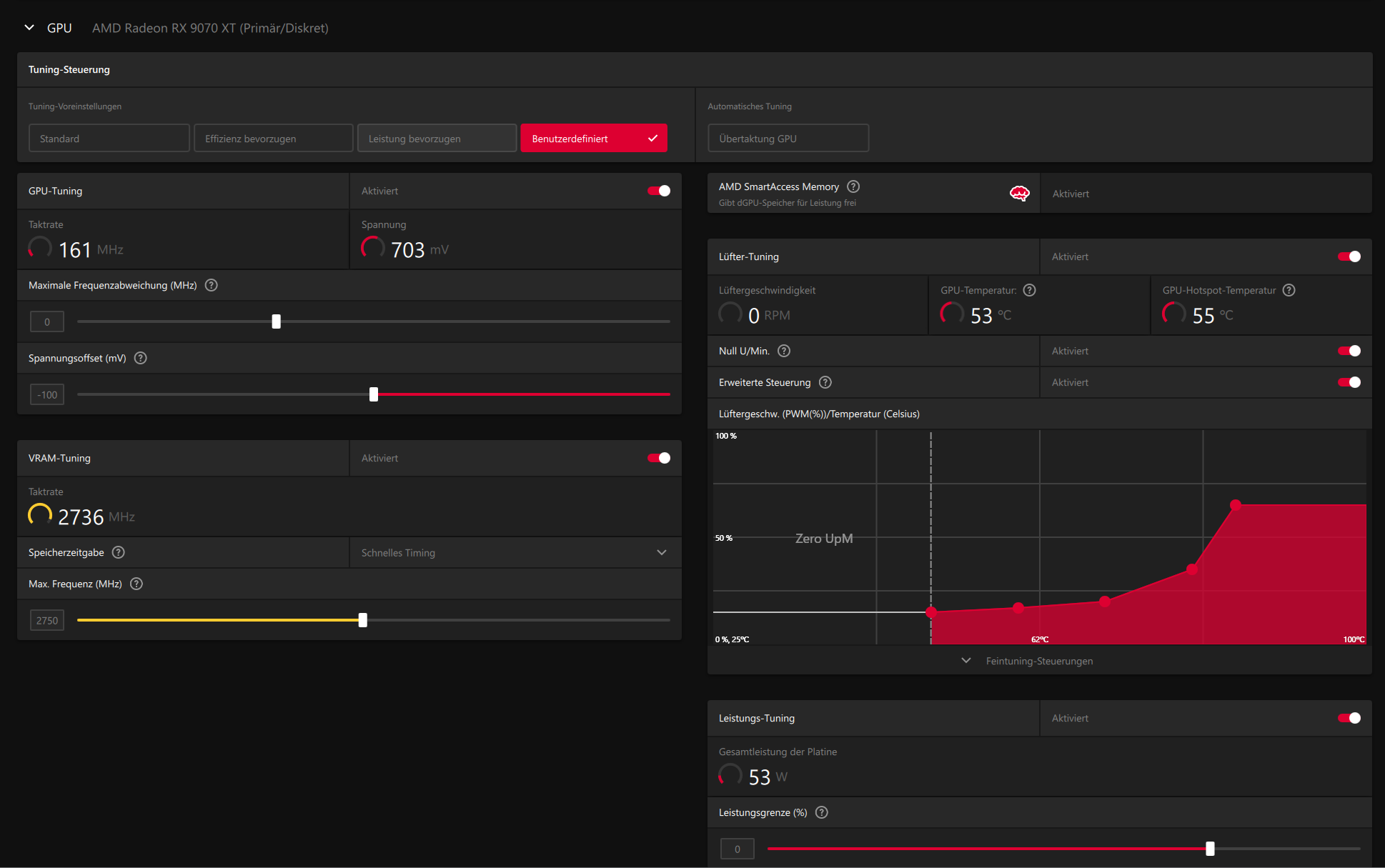Click the Max. Frequenz slider handle
1385x868 pixels.
coord(363,620)
